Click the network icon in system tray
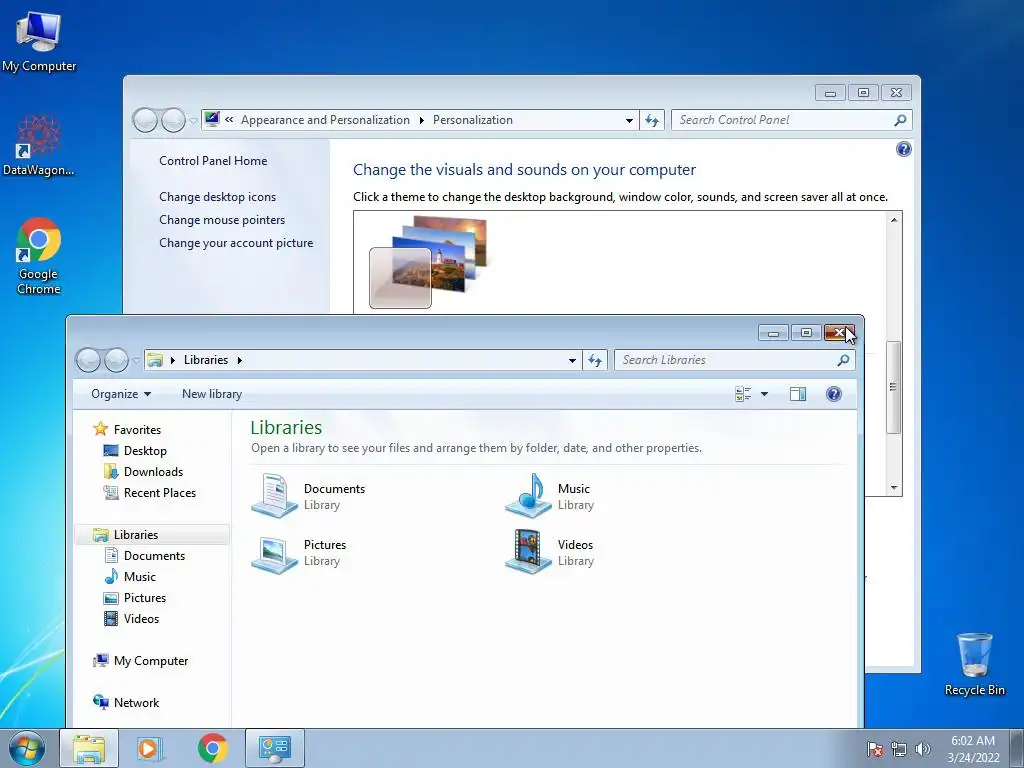1024x768 pixels. pyautogui.click(x=899, y=749)
